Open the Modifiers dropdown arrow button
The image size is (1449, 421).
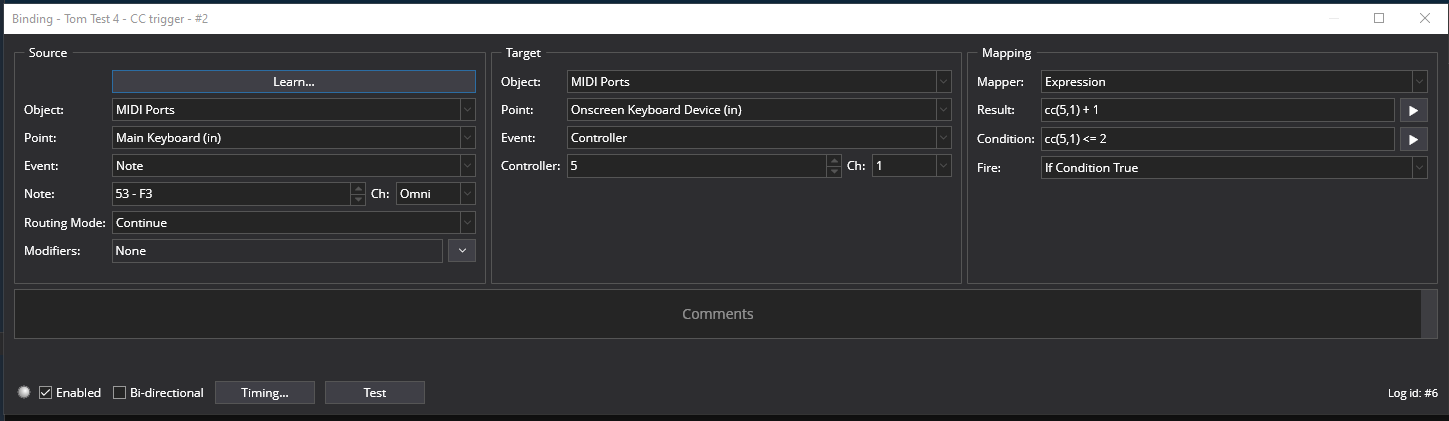coord(461,251)
